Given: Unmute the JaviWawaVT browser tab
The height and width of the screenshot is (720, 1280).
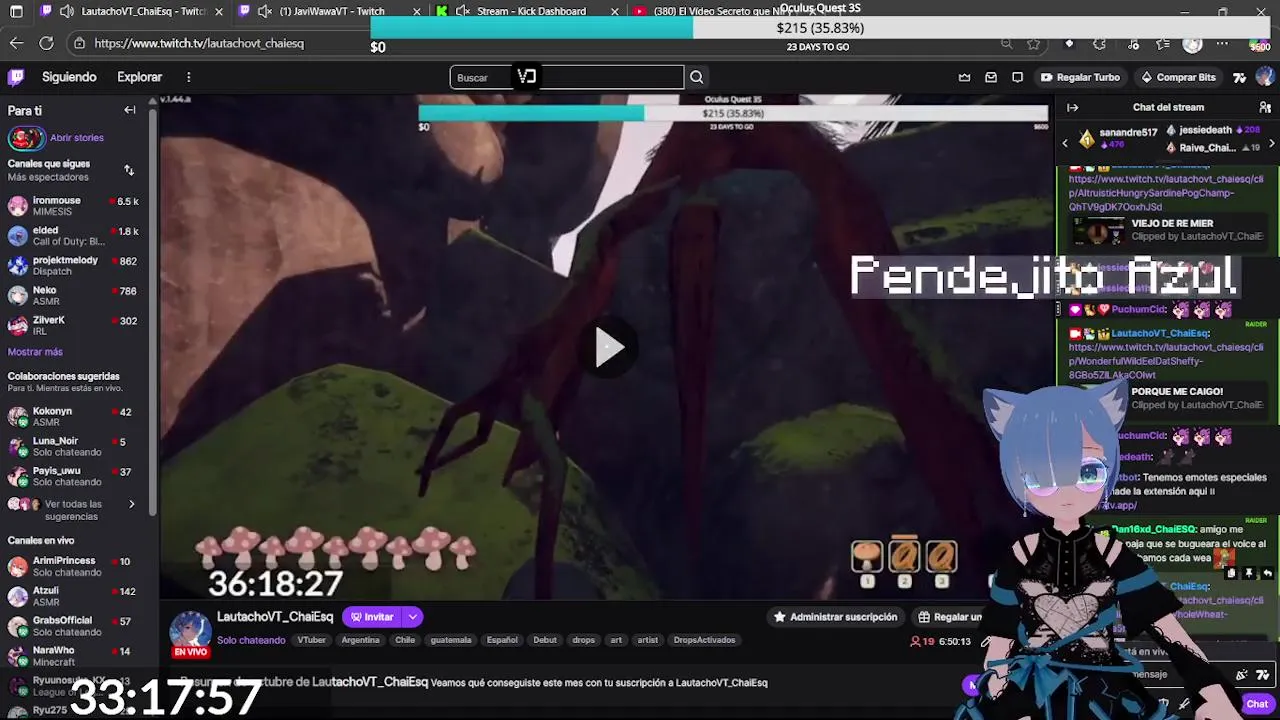Looking at the screenshot, I should (x=264, y=11).
